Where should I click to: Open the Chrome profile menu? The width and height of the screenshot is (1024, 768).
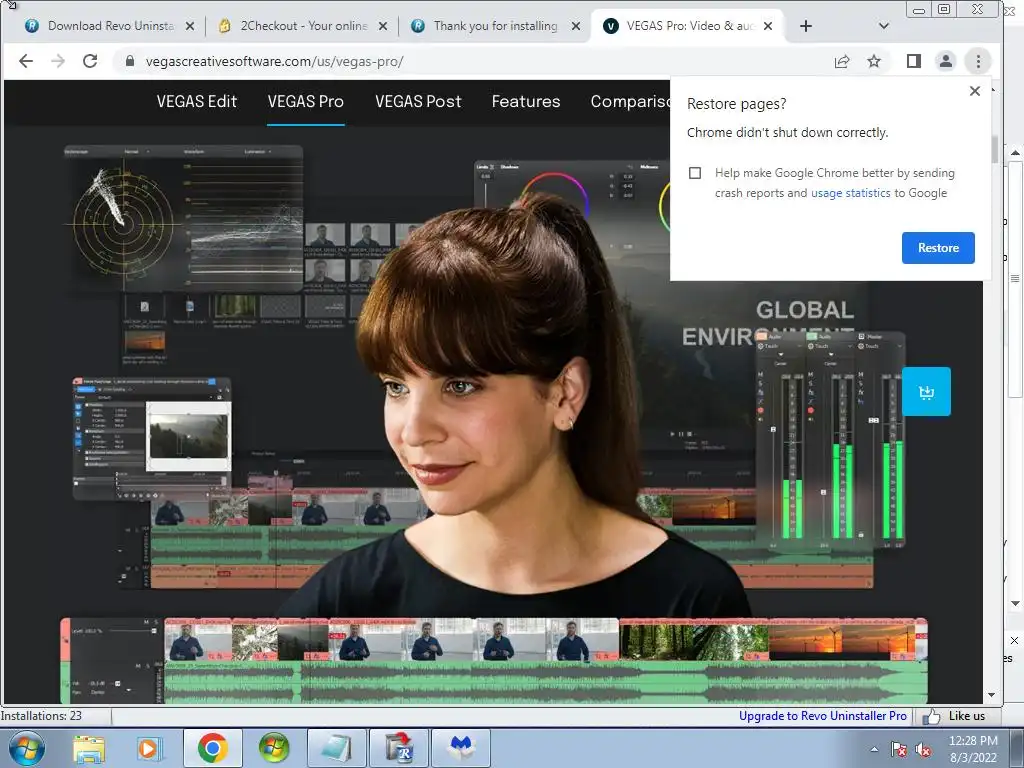946,61
